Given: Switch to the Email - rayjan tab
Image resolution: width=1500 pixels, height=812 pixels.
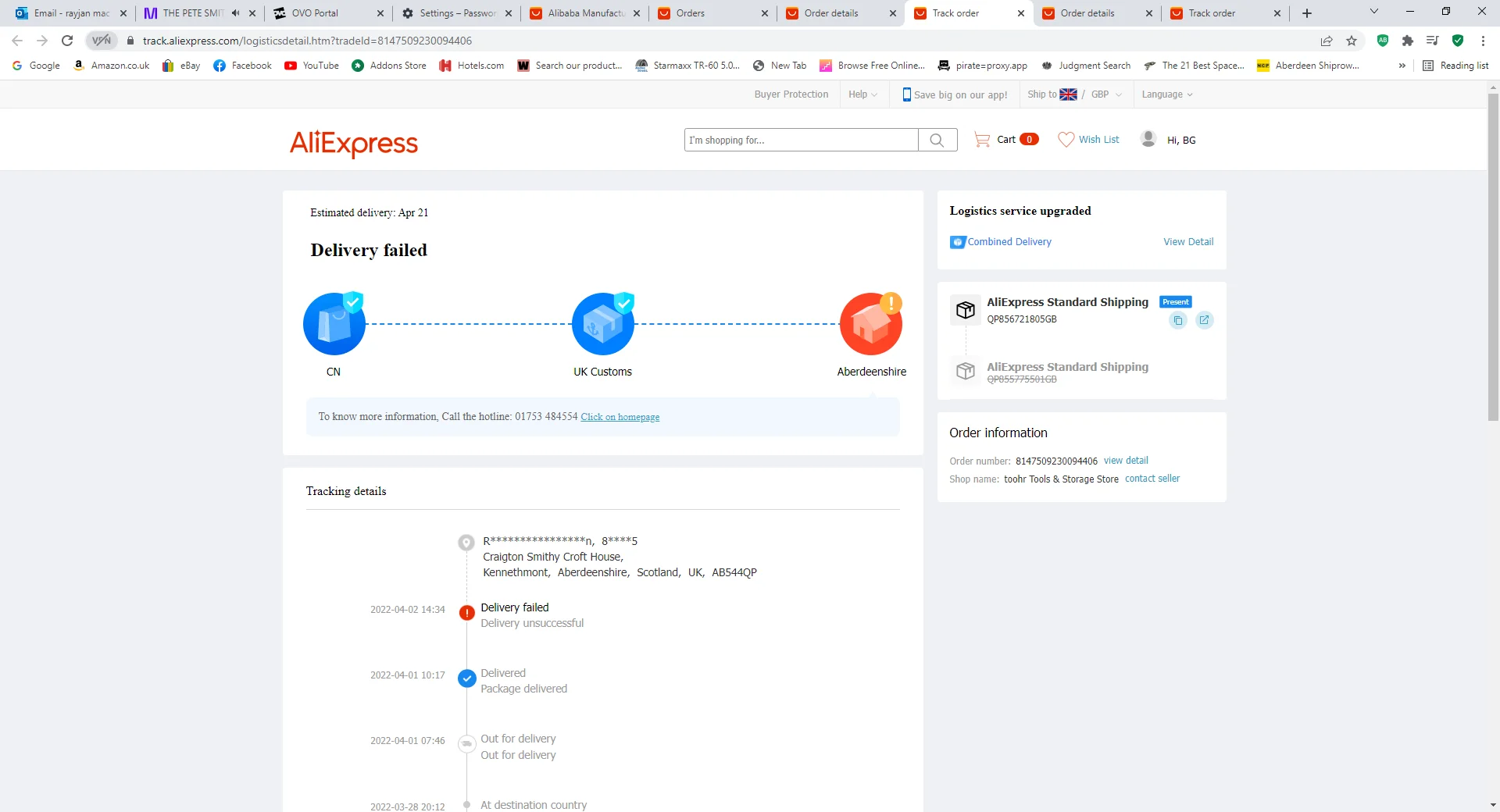Looking at the screenshot, I should (x=71, y=13).
